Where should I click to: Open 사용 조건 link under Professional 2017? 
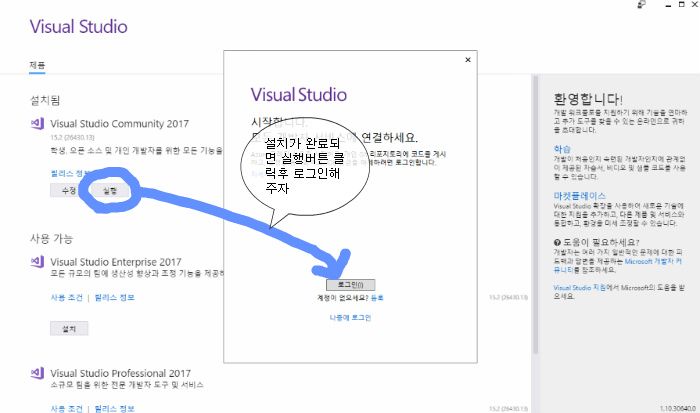pos(67,409)
